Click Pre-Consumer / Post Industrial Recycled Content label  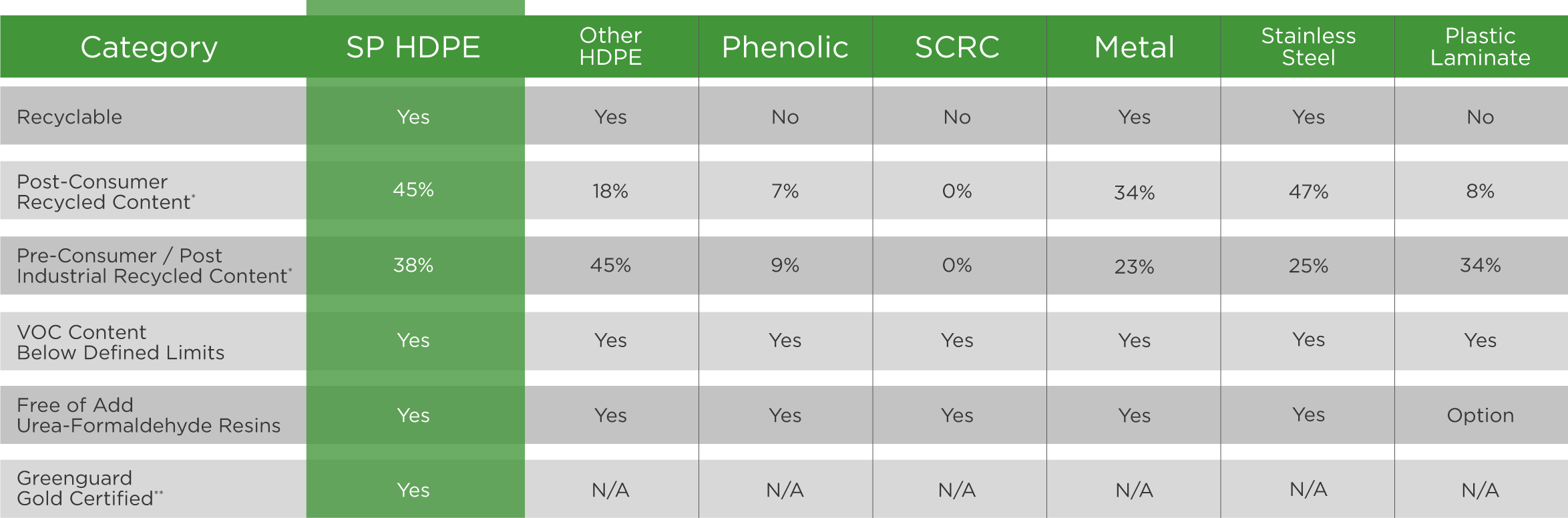pyautogui.click(x=154, y=266)
